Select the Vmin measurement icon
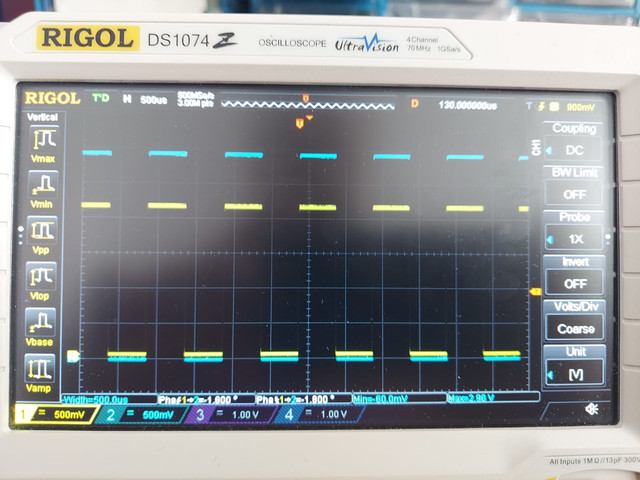The width and height of the screenshot is (640, 480). pyautogui.click(x=43, y=184)
